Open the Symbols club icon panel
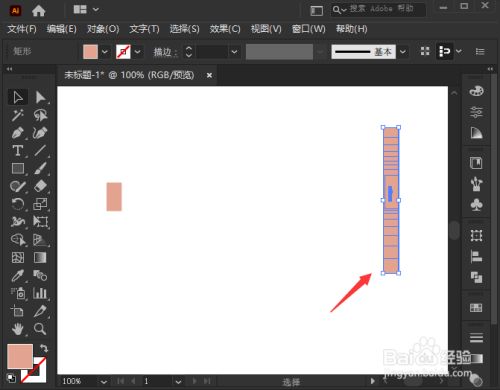The width and height of the screenshot is (500, 390). click(x=476, y=205)
